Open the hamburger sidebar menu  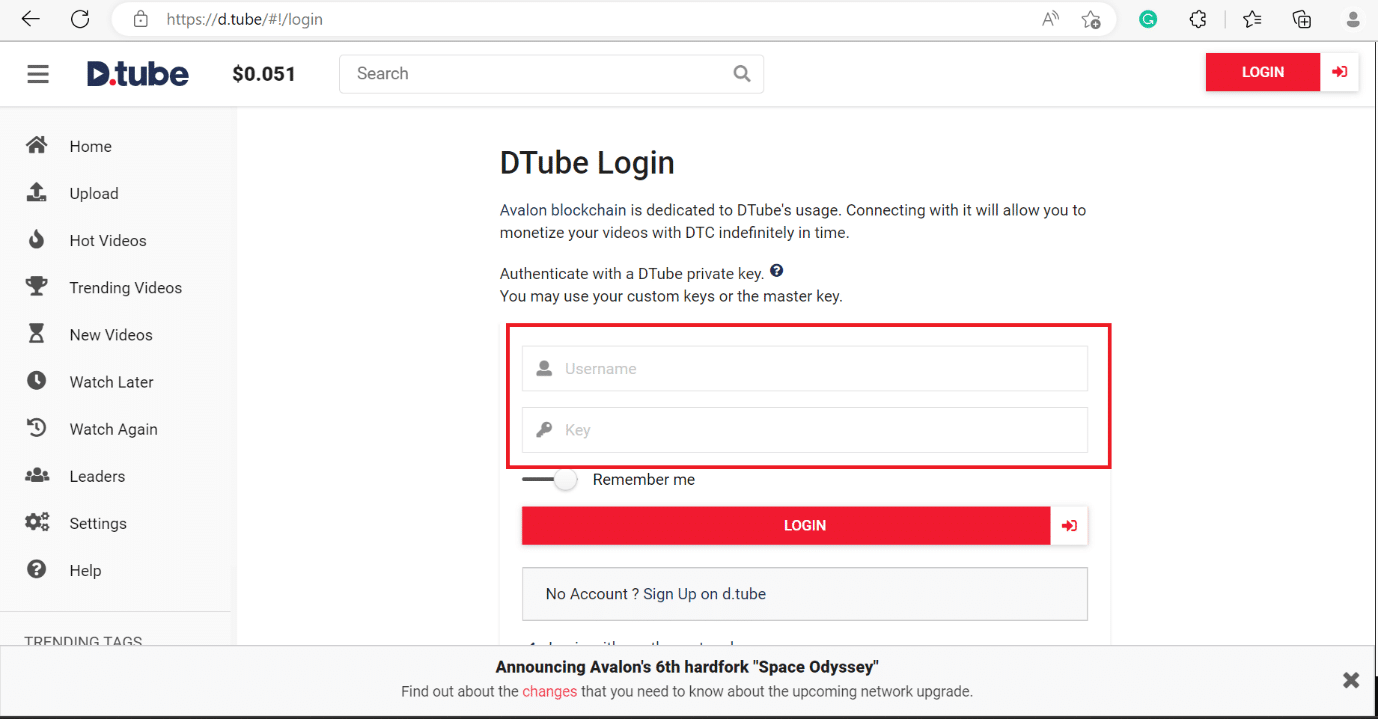pyautogui.click(x=38, y=74)
